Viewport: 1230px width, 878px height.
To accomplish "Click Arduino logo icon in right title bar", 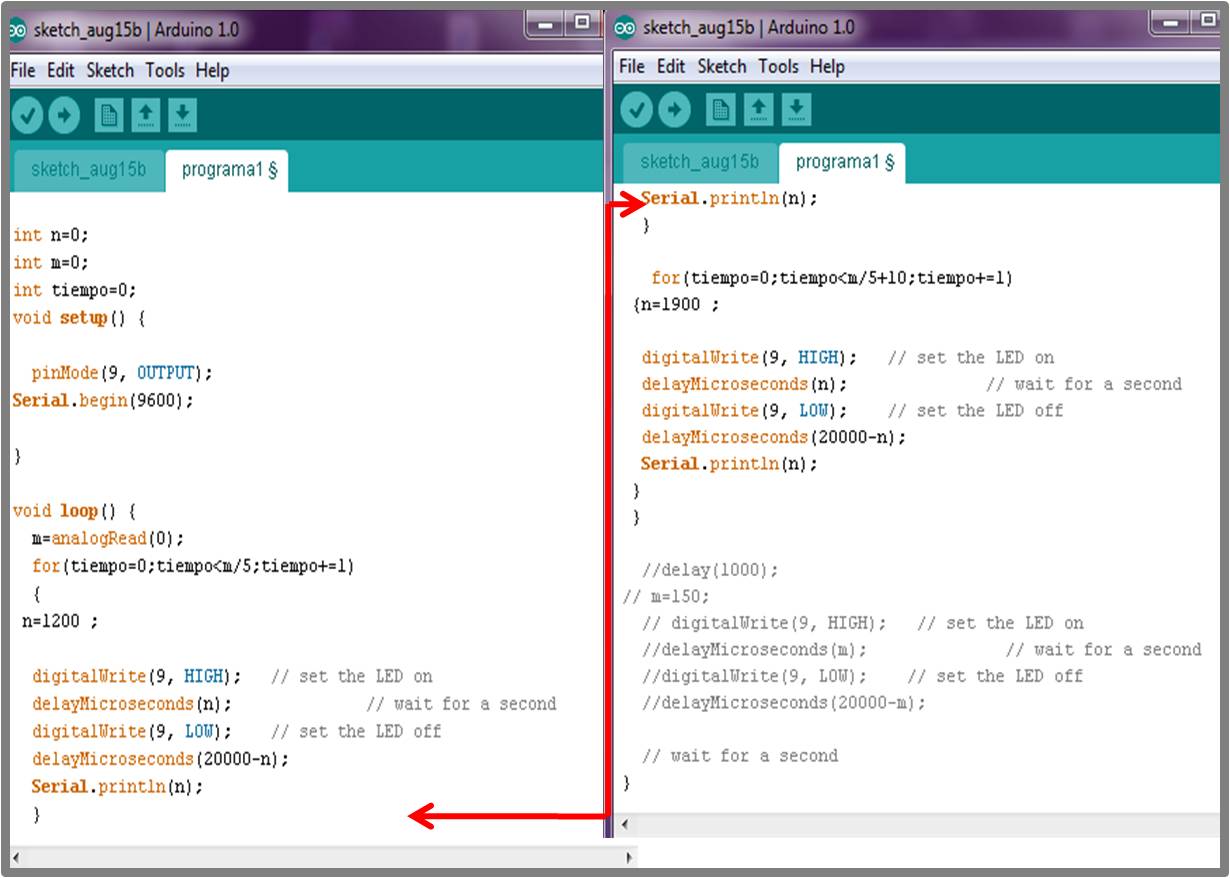I will pyautogui.click(x=626, y=27).
